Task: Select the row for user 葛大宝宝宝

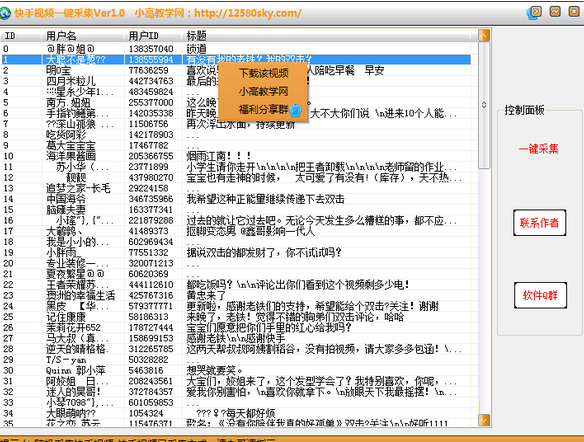Action: click(x=237, y=145)
